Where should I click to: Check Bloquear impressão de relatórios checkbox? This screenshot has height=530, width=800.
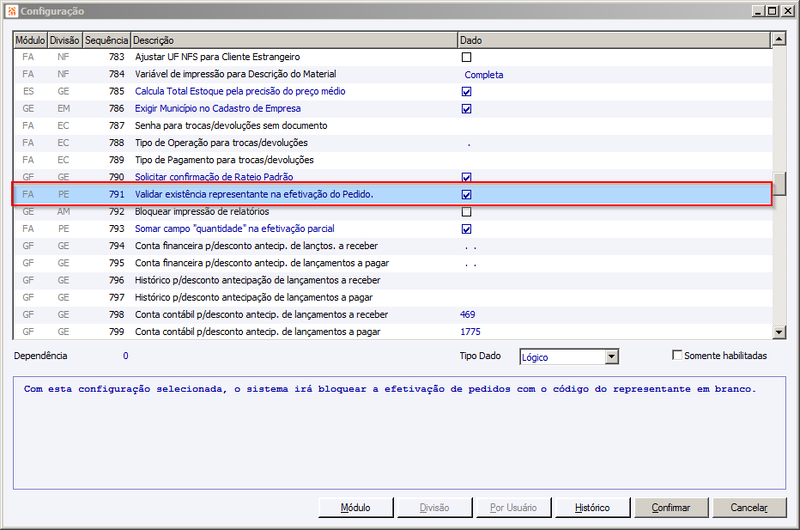point(466,212)
